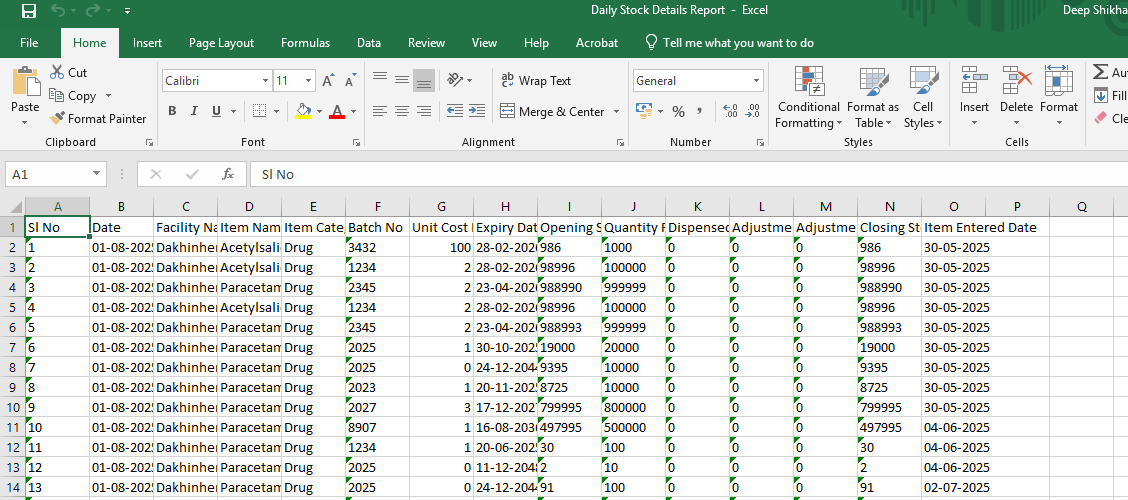Click the Increase Decimal icon
The height and width of the screenshot is (500, 1128).
tap(729, 111)
